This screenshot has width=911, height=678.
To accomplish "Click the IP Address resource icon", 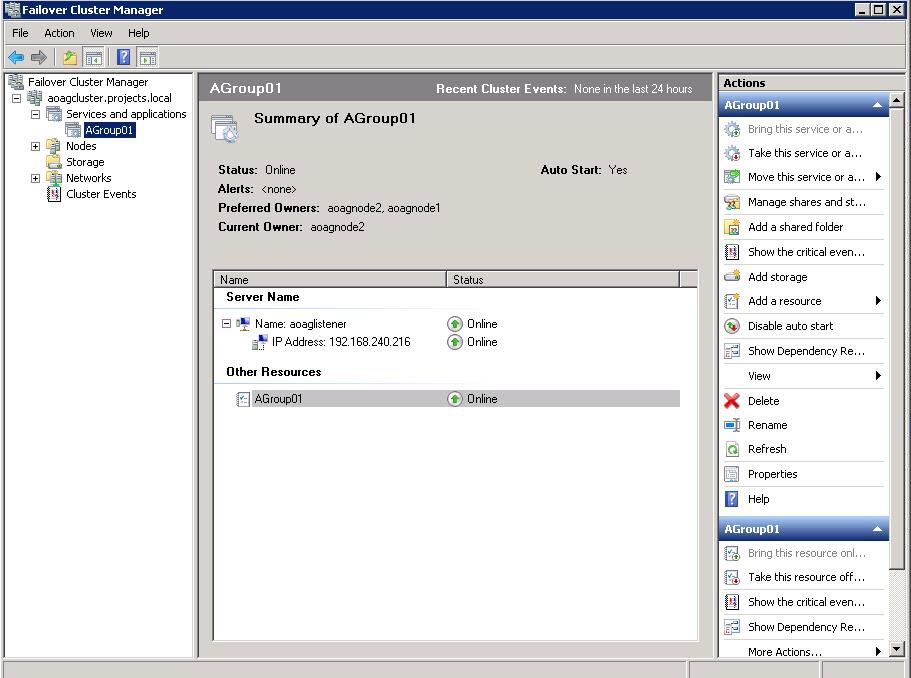I will point(260,342).
